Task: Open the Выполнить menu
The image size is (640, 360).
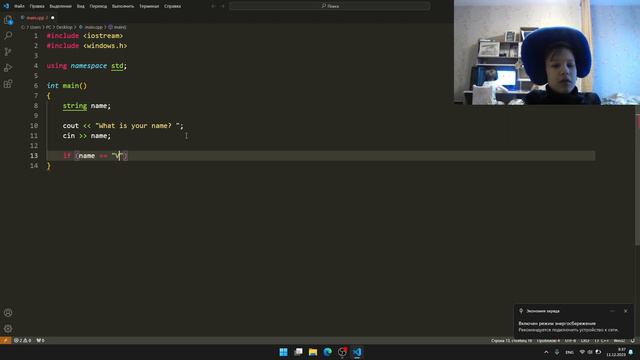Action: [x=123, y=6]
